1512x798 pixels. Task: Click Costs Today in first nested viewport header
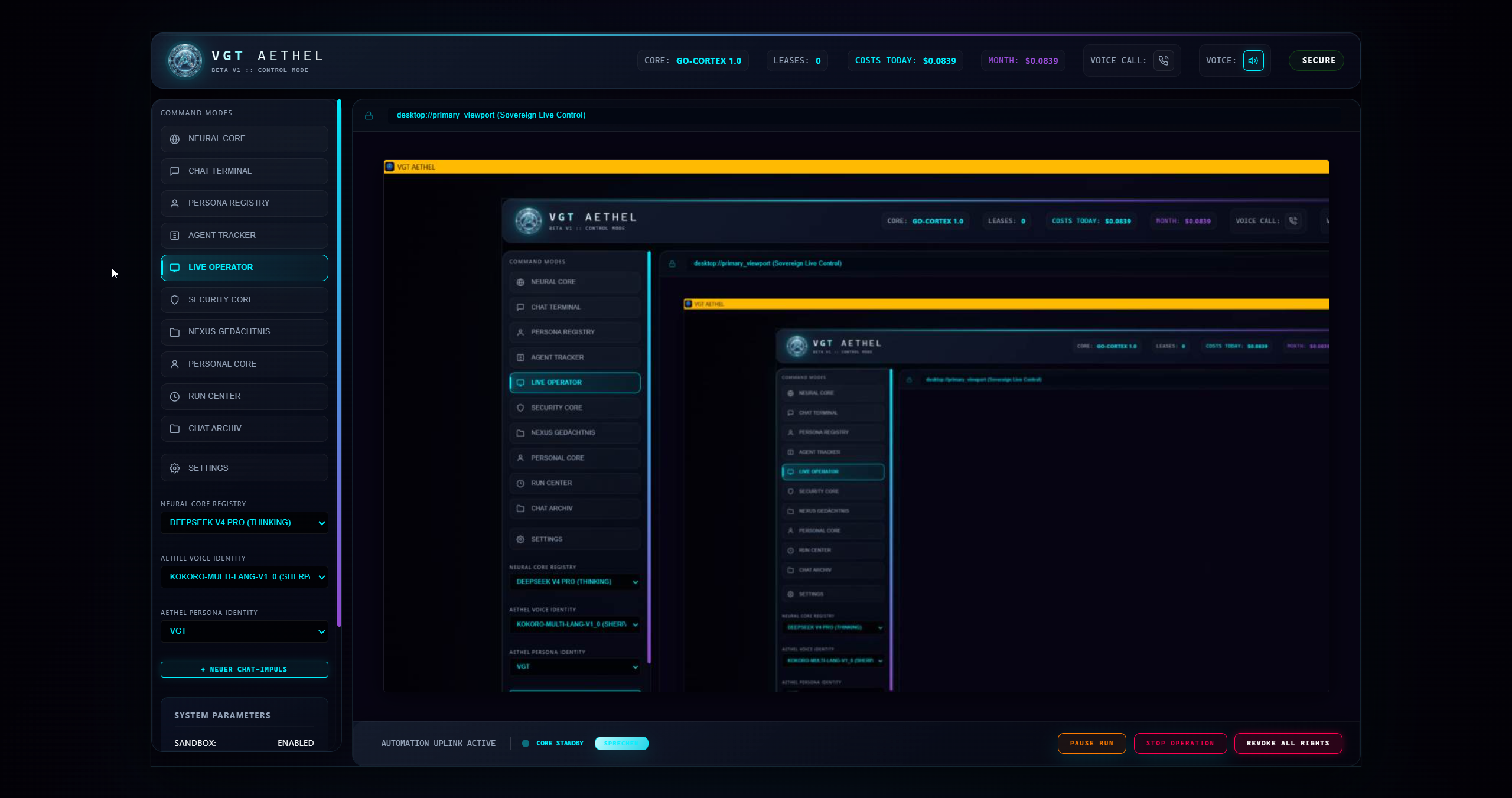coord(1091,221)
